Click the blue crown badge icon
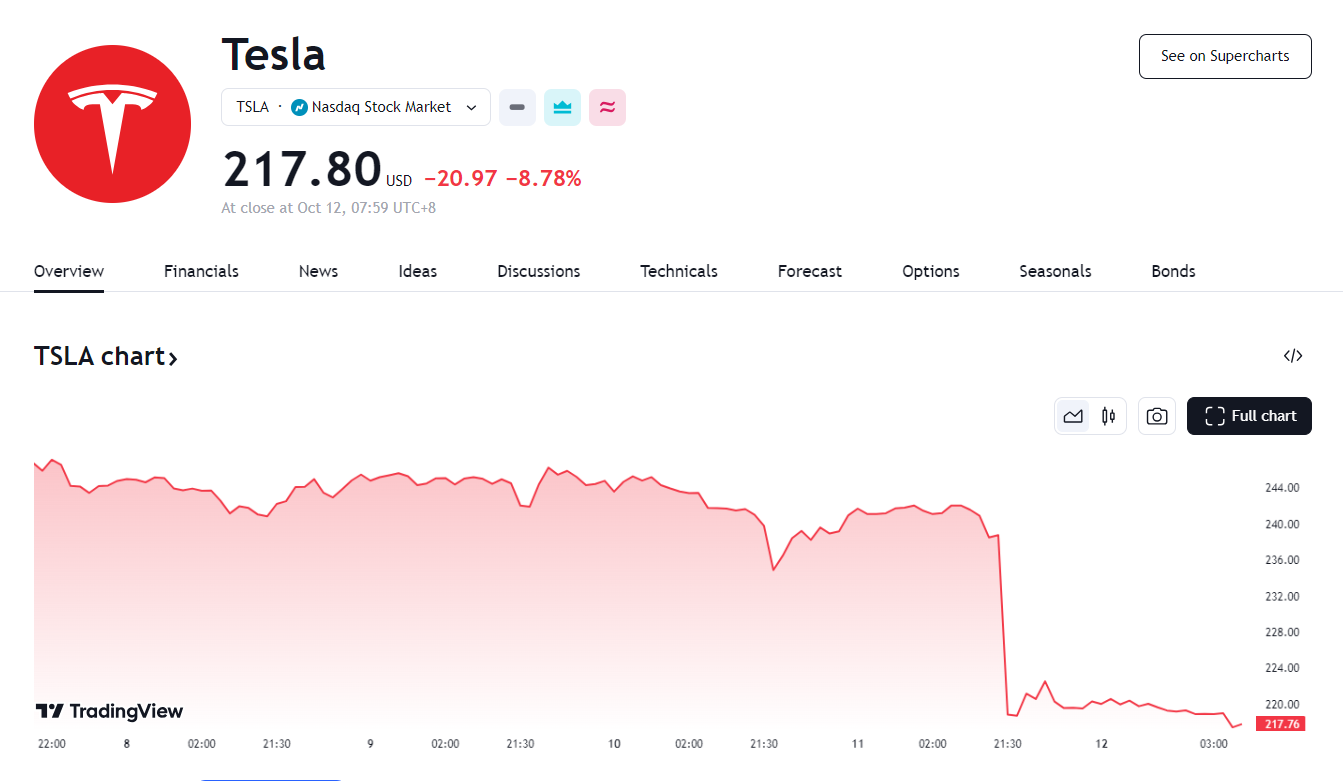This screenshot has height=781, width=1343. 562,107
